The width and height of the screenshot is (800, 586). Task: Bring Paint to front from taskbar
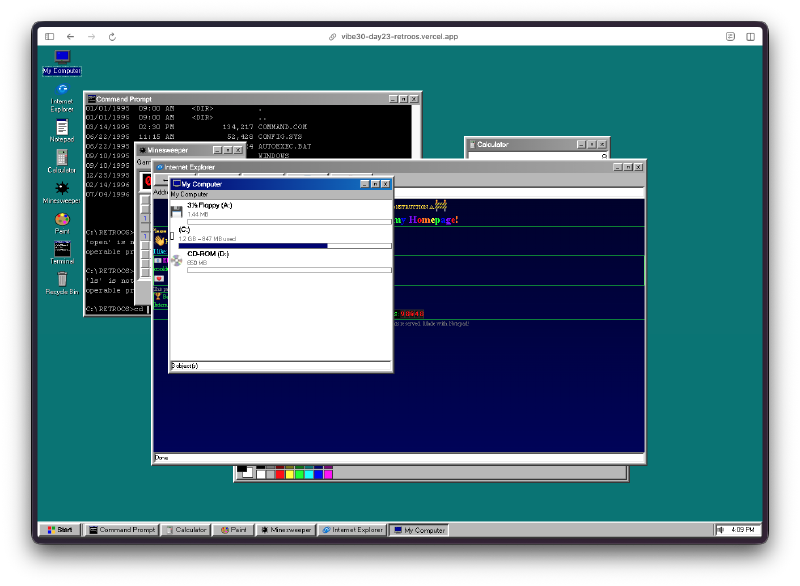[235, 530]
